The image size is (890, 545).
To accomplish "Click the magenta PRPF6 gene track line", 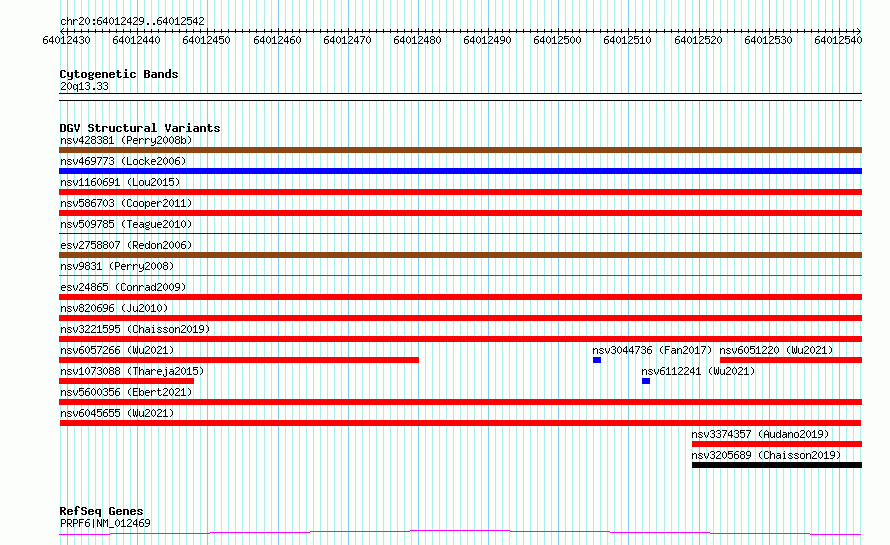I will click(460, 533).
